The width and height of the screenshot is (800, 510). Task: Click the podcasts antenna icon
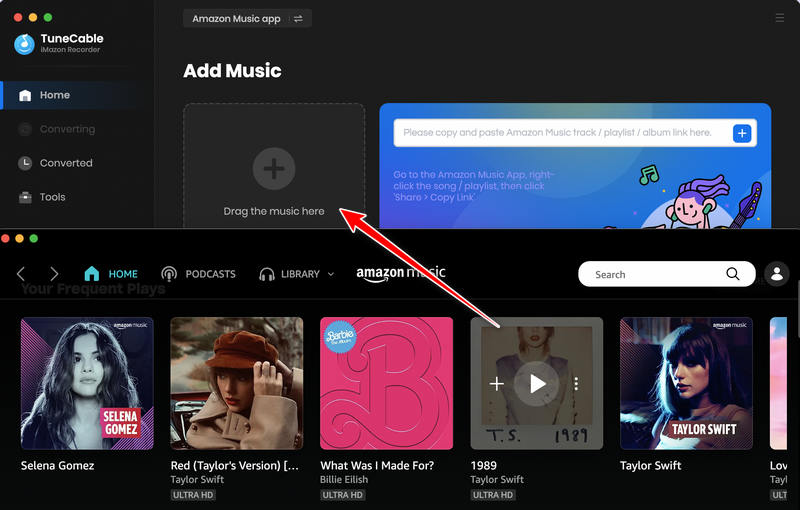[169, 274]
